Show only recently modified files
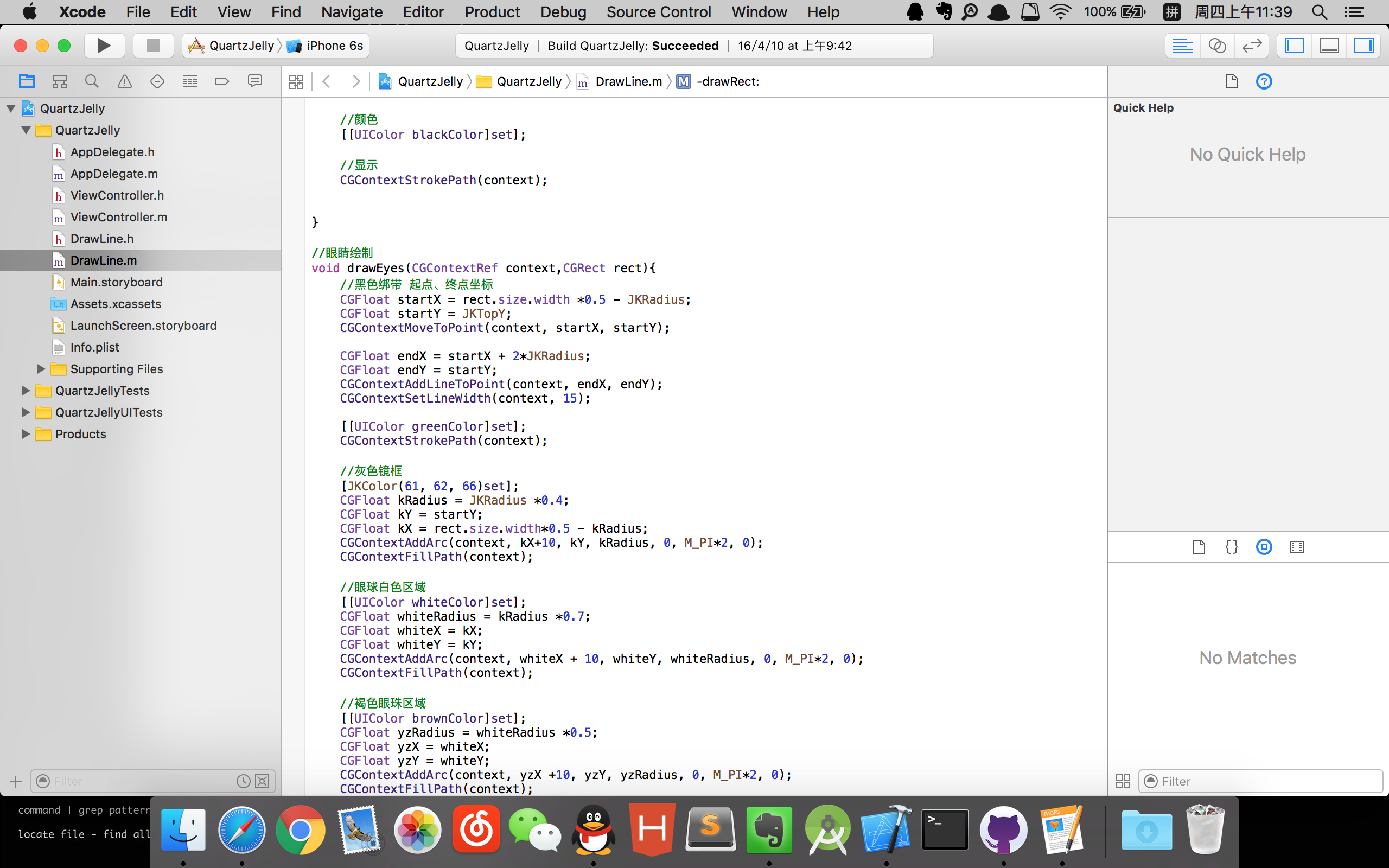The height and width of the screenshot is (868, 1389). click(x=244, y=781)
